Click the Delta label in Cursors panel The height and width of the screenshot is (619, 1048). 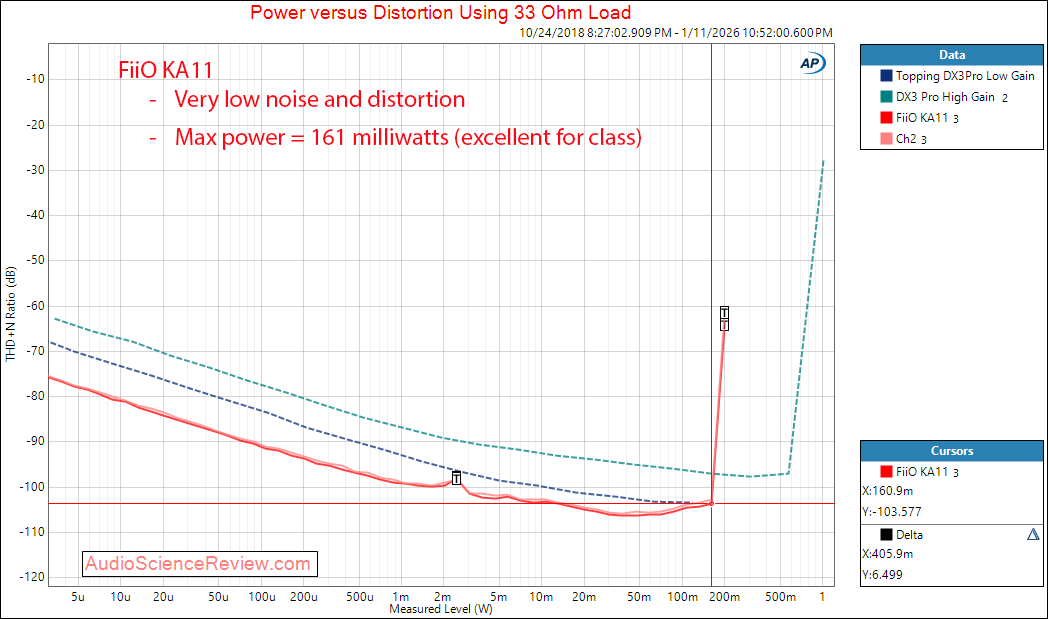click(x=909, y=534)
